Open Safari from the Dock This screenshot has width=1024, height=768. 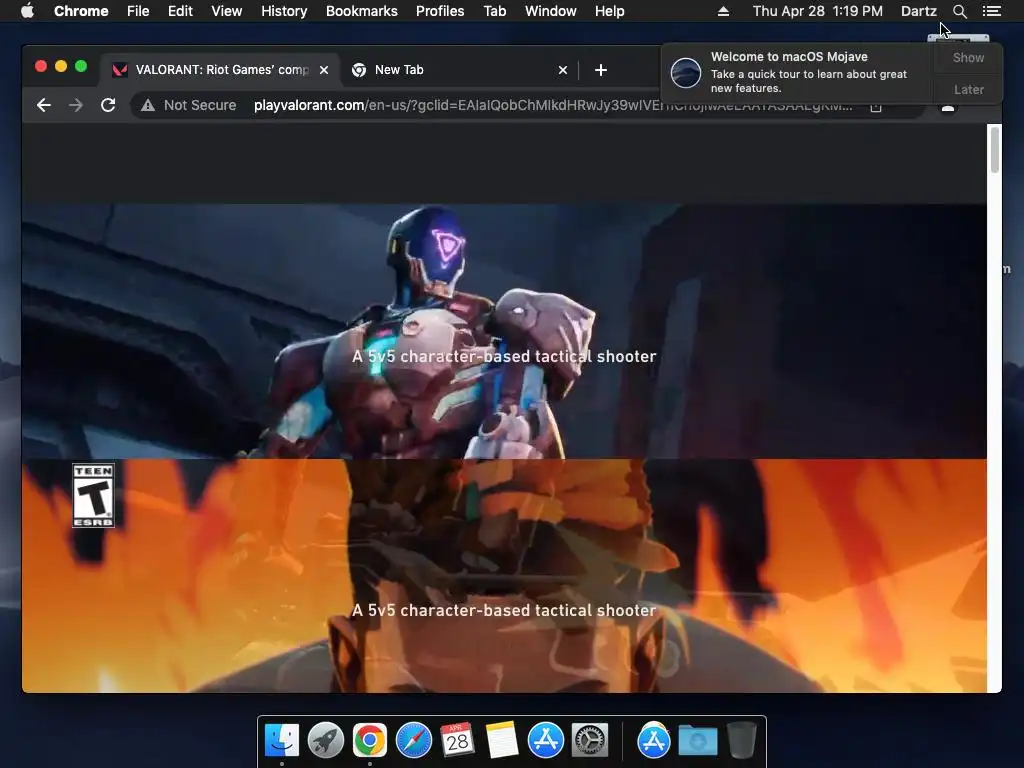413,740
